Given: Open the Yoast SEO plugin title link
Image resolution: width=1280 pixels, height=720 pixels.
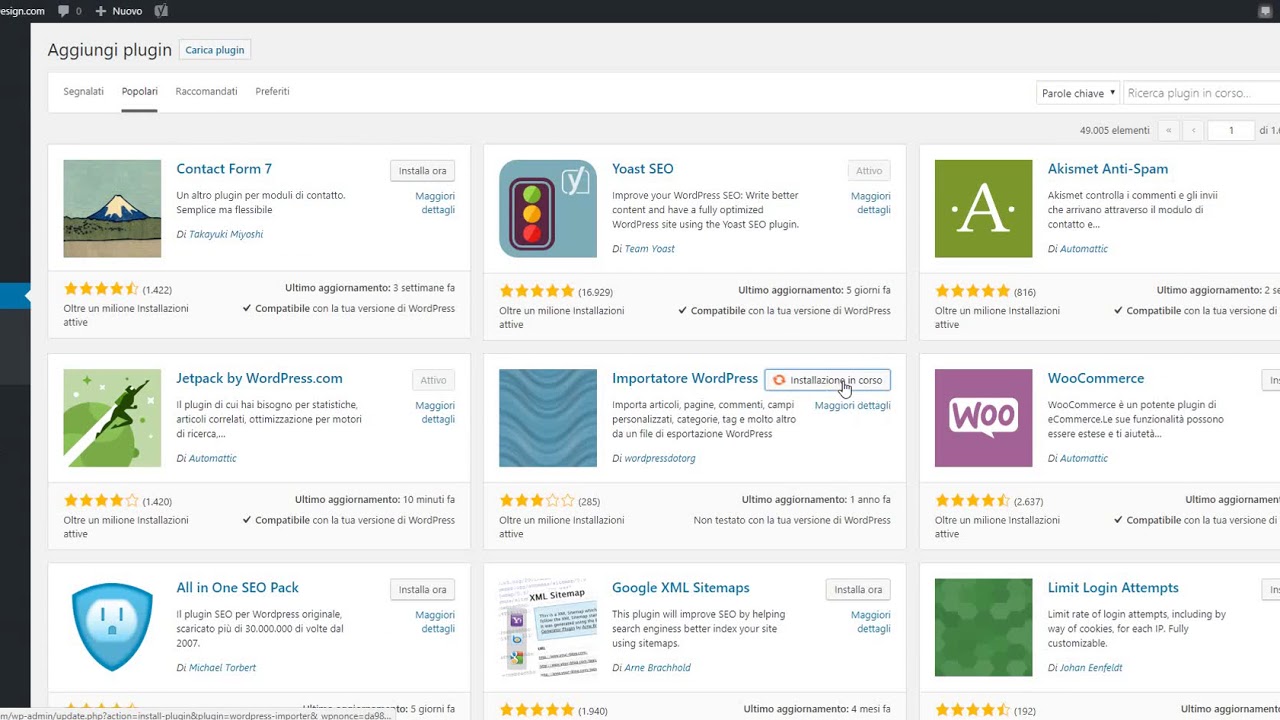Looking at the screenshot, I should pyautogui.click(x=643, y=169).
